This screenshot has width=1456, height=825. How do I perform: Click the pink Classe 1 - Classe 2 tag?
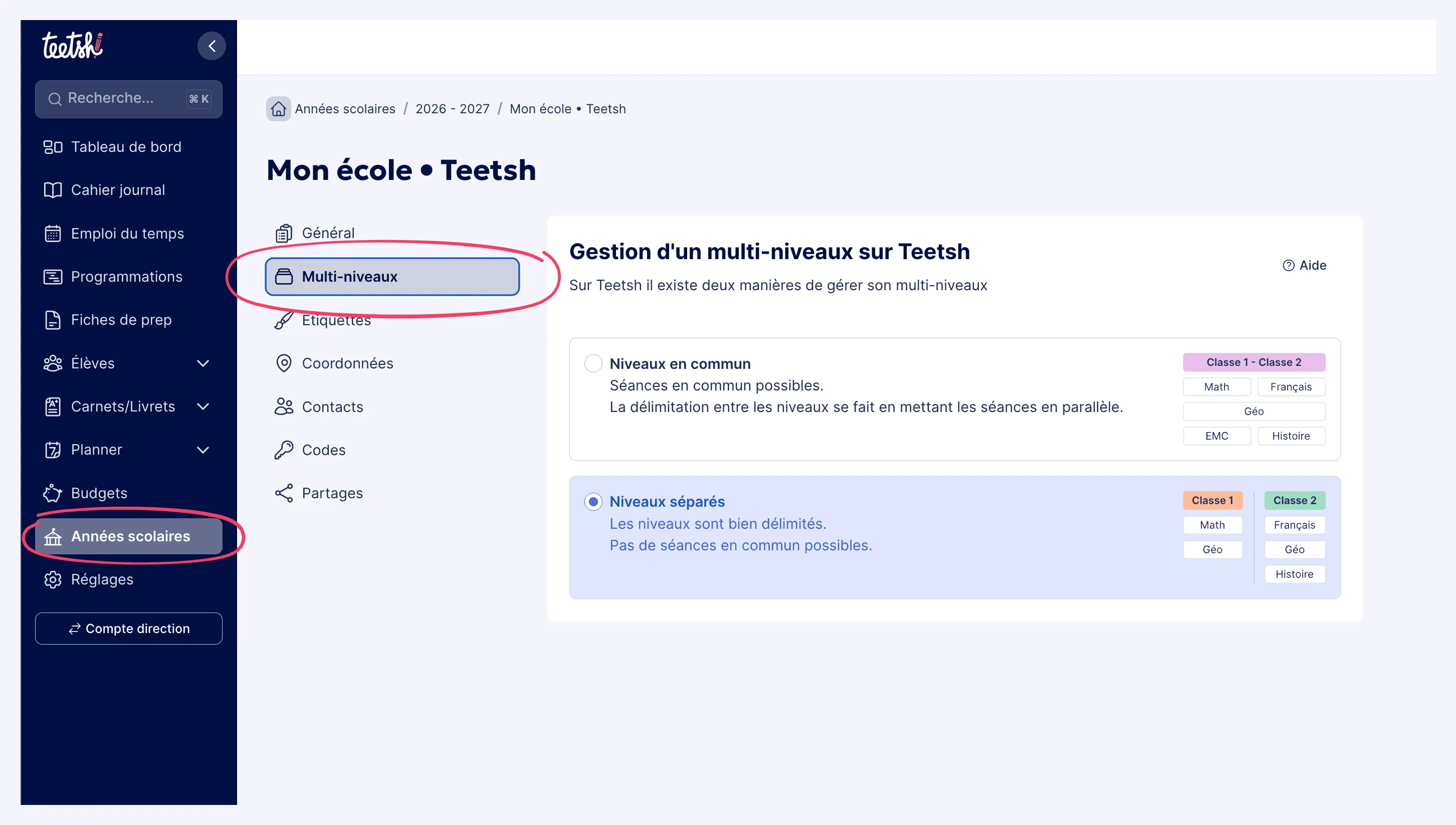1254,362
